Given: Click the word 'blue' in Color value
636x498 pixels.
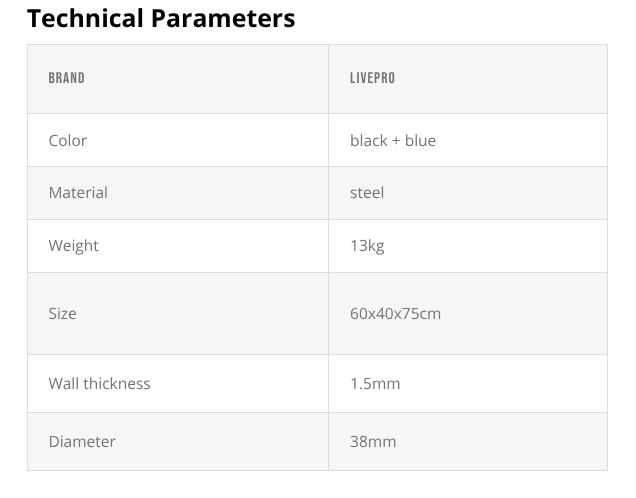Looking at the screenshot, I should pyautogui.click(x=420, y=140).
